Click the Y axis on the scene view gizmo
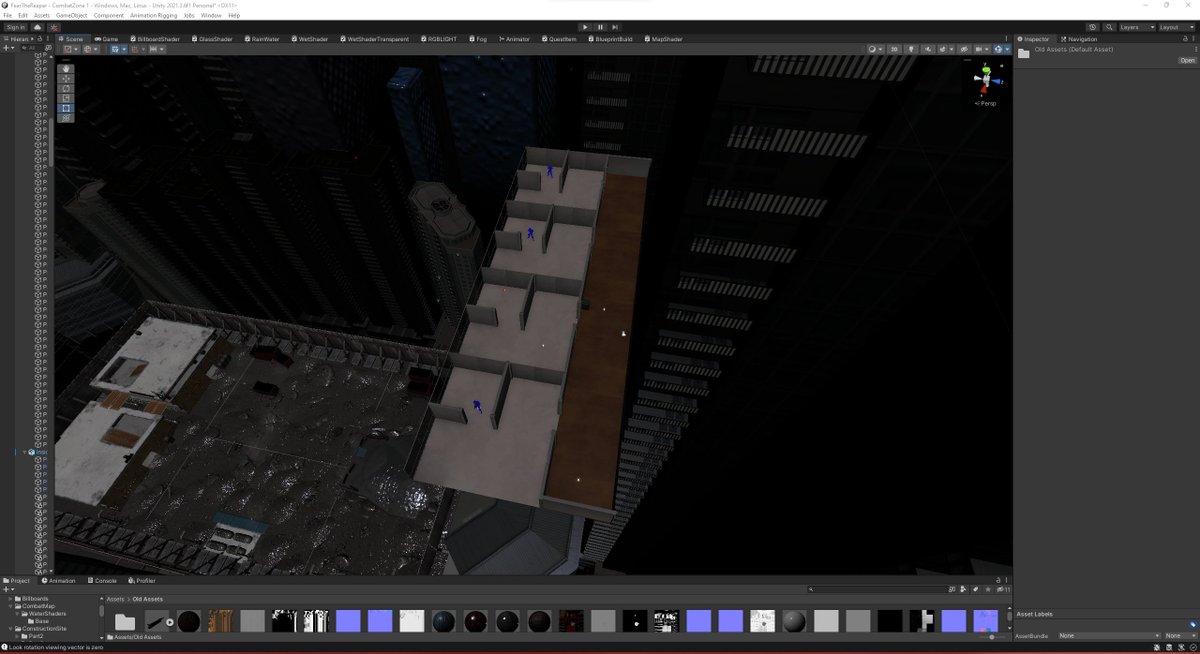This screenshot has width=1200, height=654. [986, 70]
